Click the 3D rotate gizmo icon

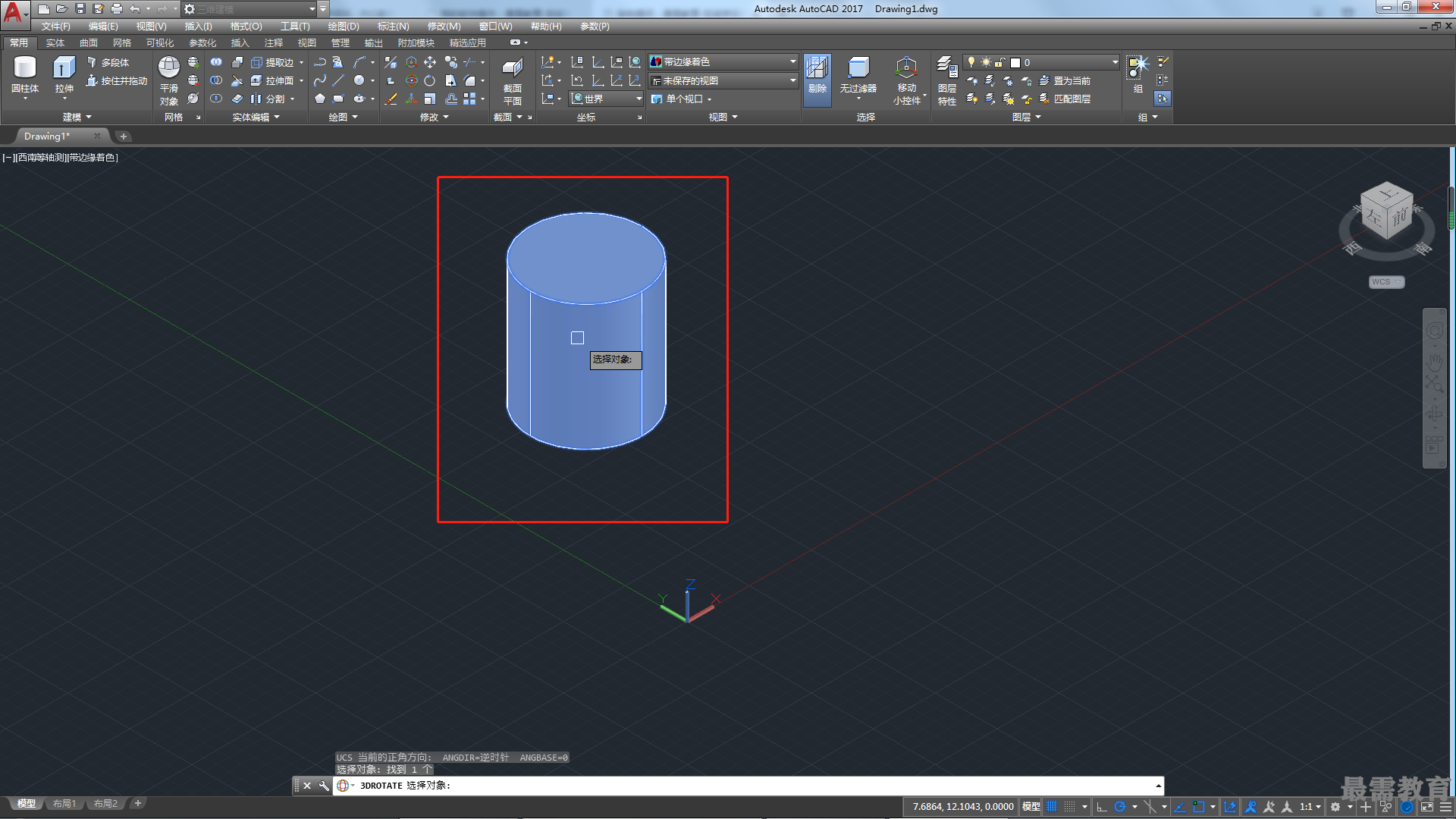click(x=411, y=80)
